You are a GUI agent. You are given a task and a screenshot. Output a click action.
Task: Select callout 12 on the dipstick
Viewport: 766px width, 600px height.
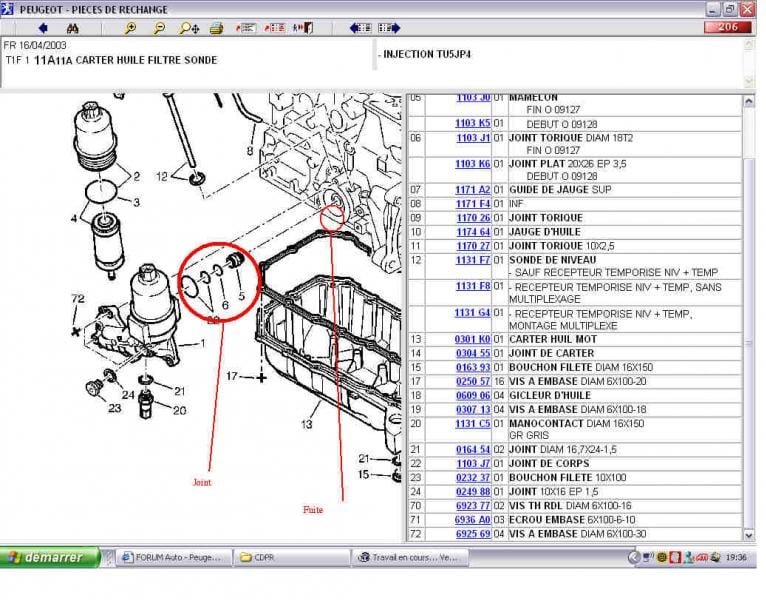click(x=162, y=176)
